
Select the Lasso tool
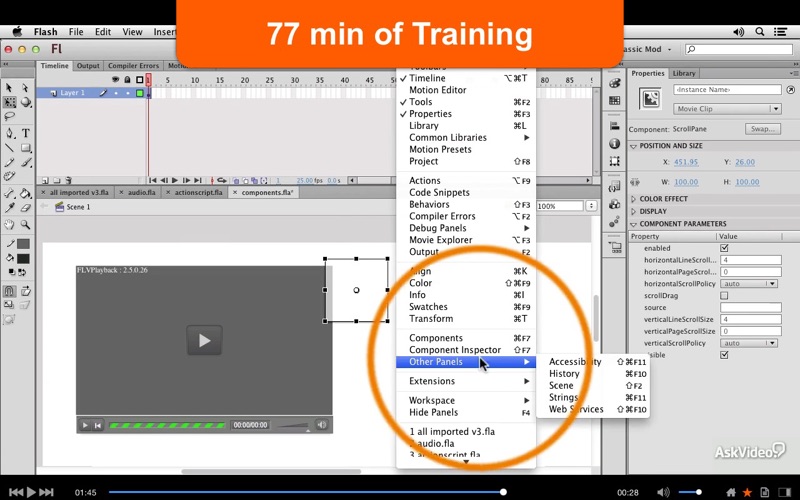tap(9, 117)
